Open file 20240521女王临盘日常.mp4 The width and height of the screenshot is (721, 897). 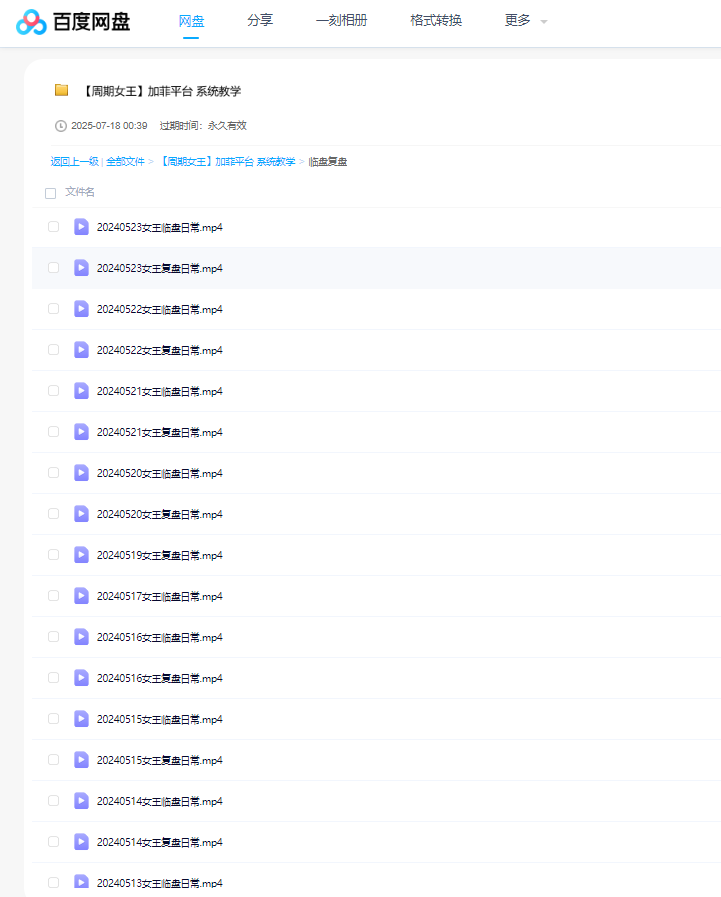pyautogui.click(x=159, y=391)
